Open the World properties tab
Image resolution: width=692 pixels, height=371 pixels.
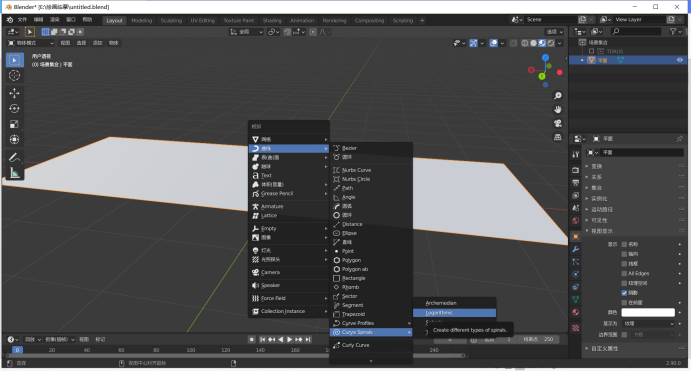[x=575, y=221]
